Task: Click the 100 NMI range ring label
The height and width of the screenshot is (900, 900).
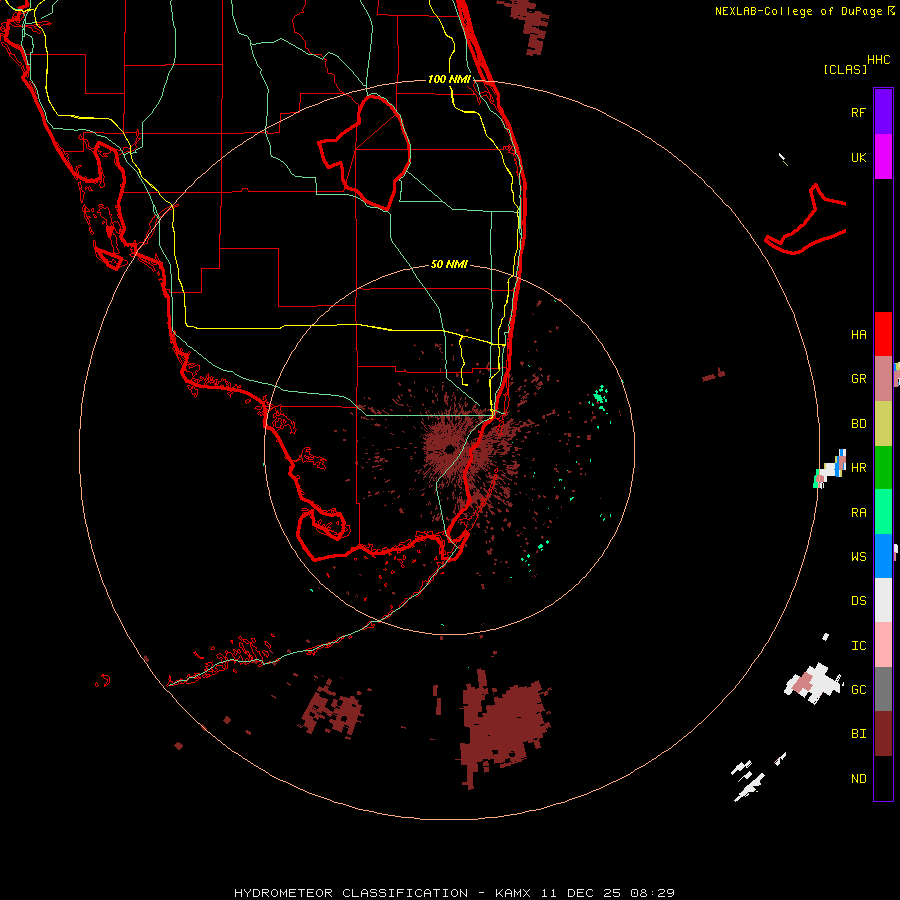Action: [x=449, y=79]
